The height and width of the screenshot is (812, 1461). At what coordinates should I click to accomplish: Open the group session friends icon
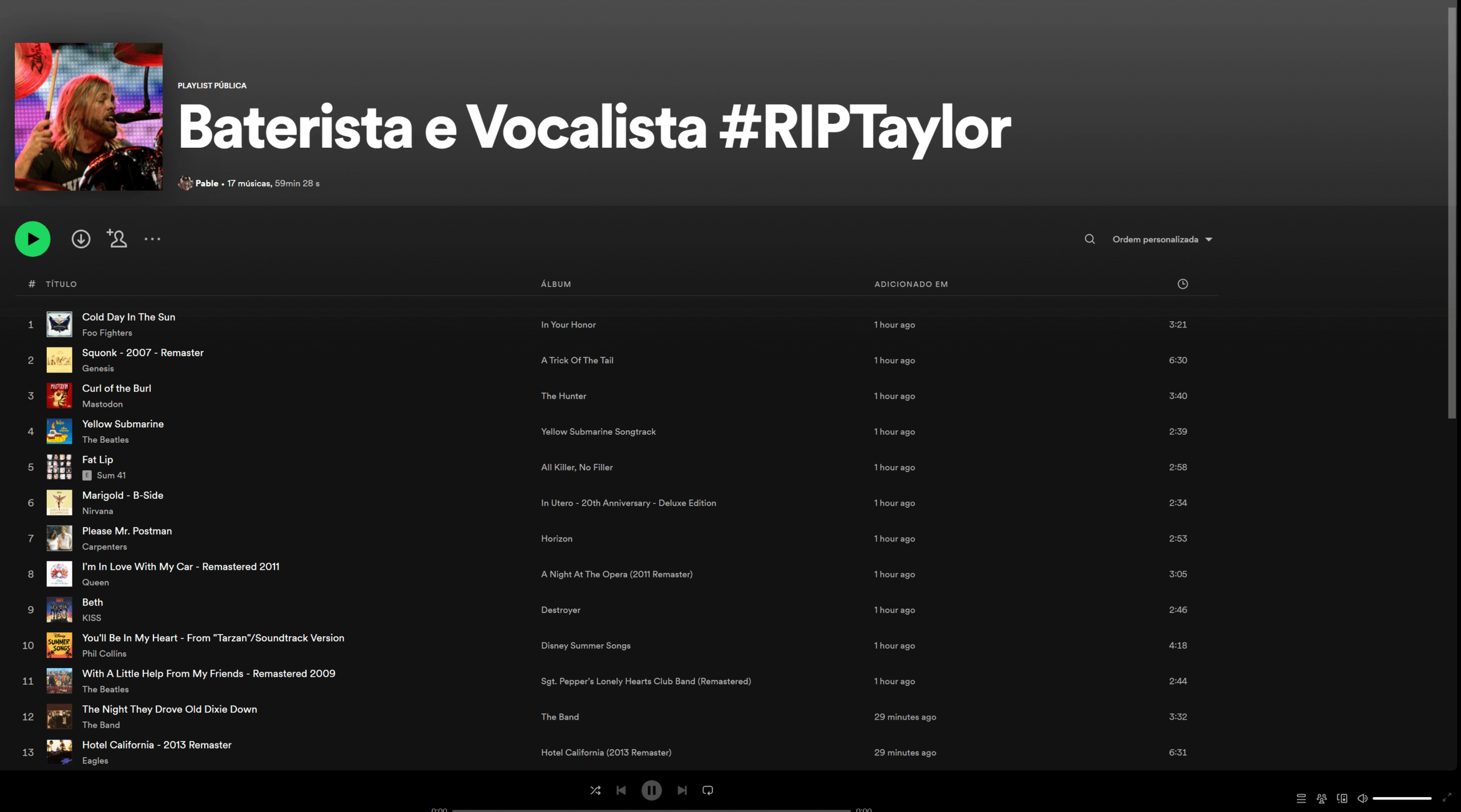pos(1322,798)
